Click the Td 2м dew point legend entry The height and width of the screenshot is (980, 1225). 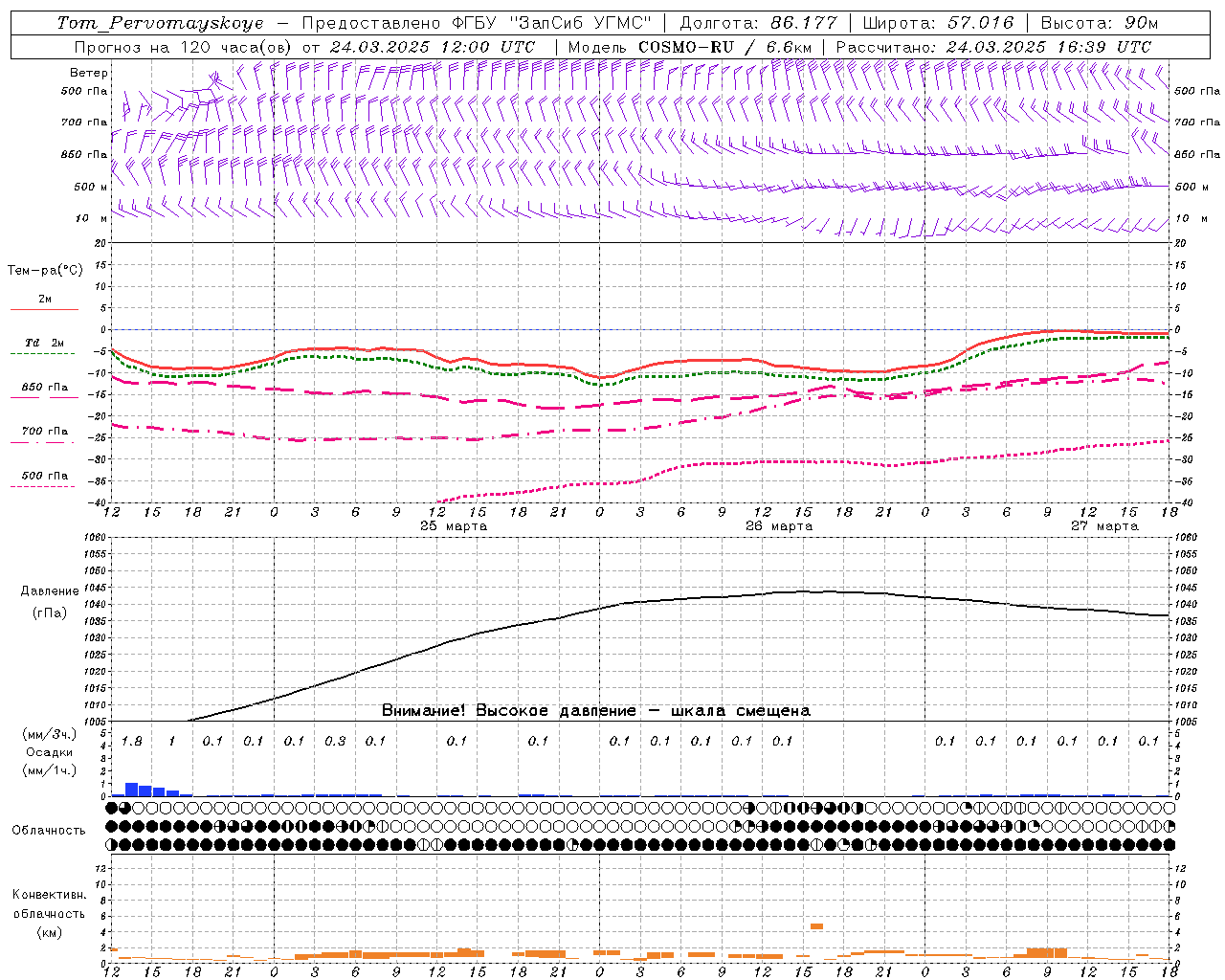(x=44, y=344)
